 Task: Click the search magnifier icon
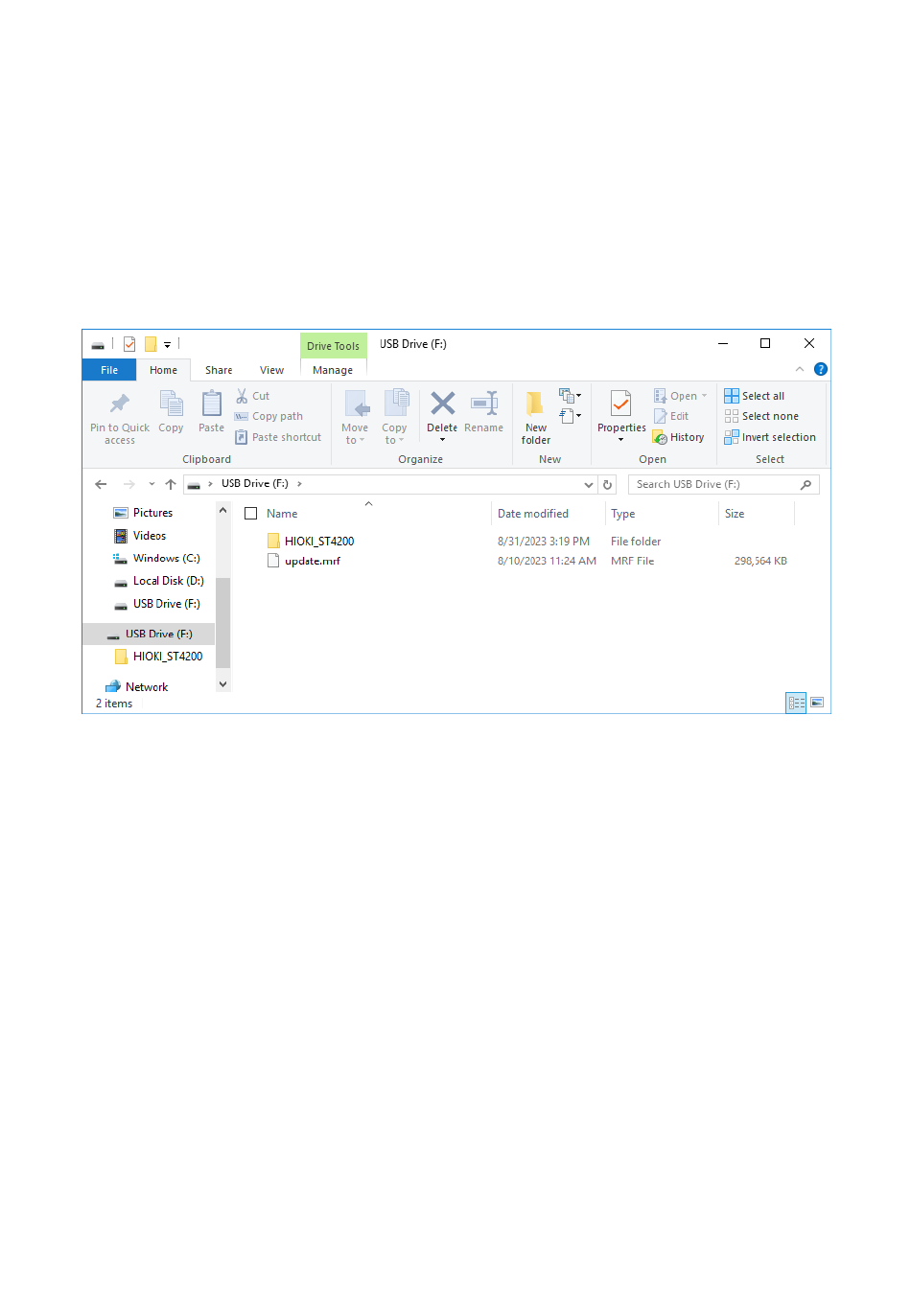(x=806, y=484)
